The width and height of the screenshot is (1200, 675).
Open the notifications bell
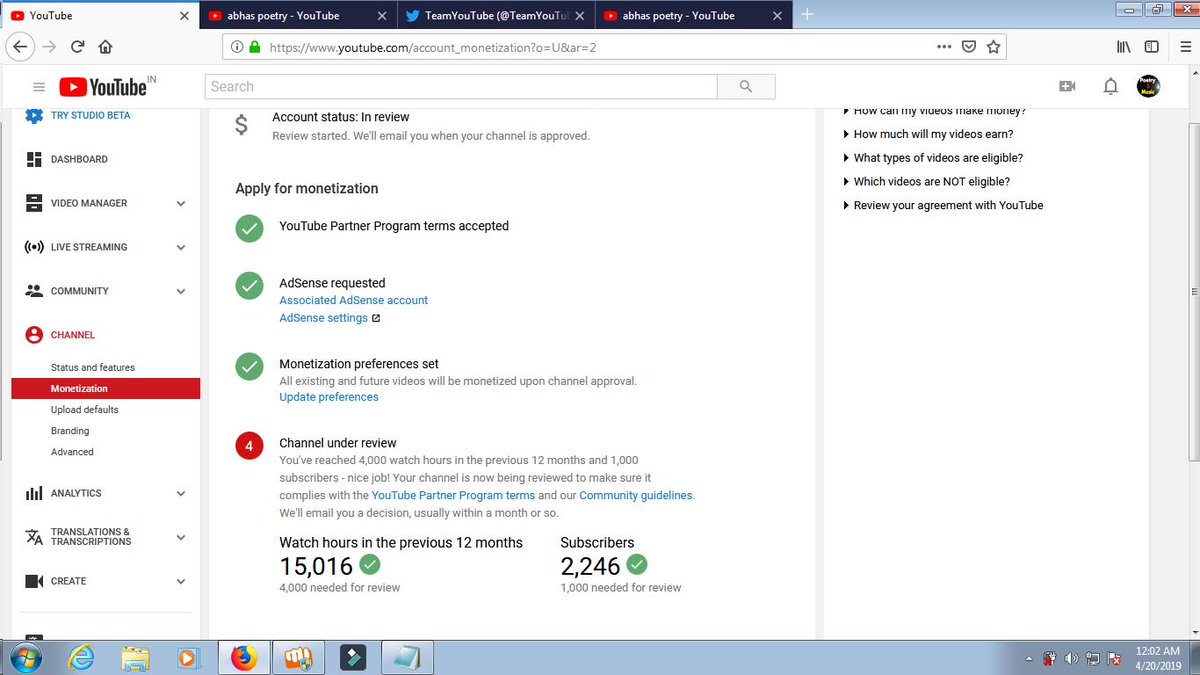1110,87
